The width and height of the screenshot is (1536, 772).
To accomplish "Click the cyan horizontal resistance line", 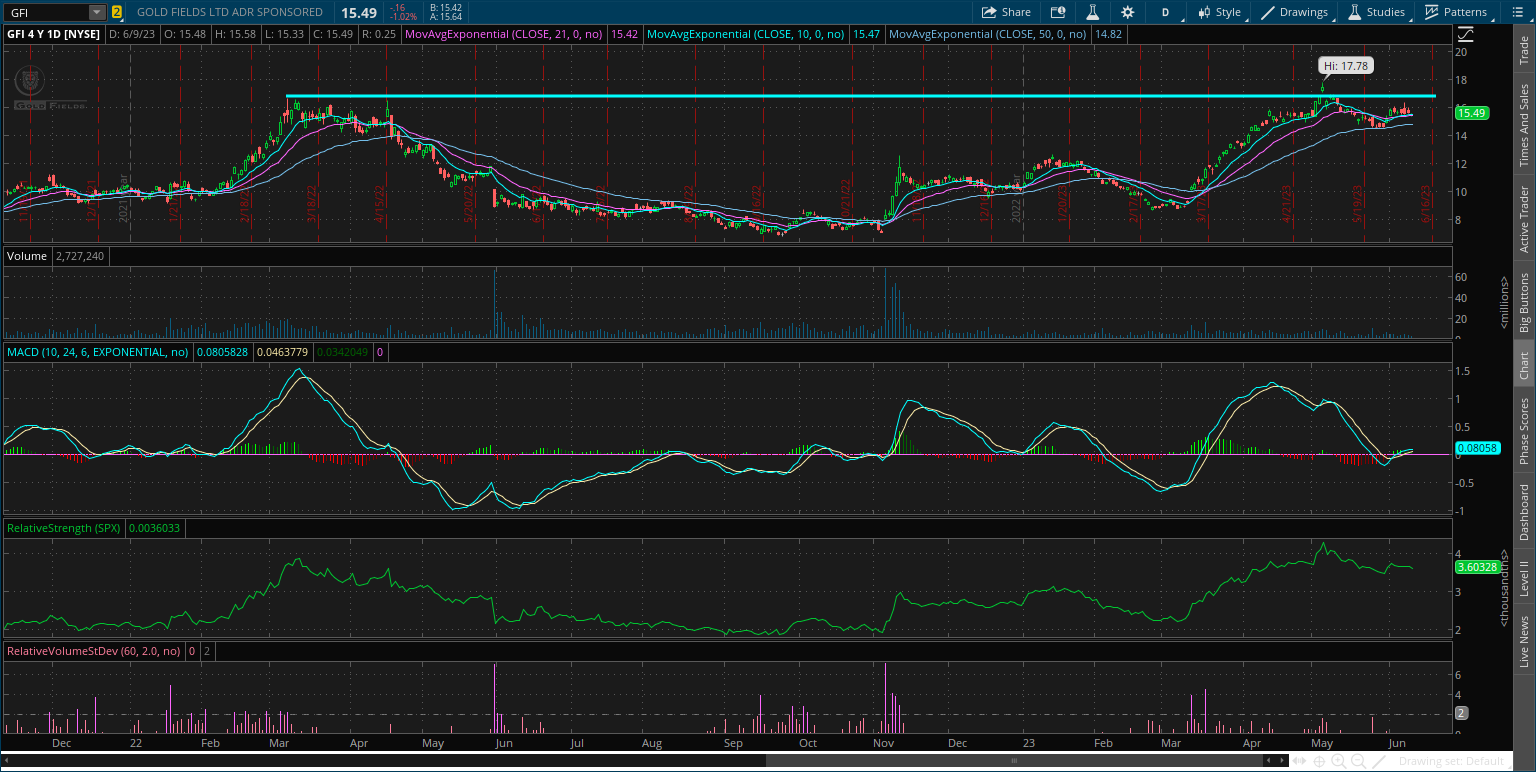I will 860,96.
